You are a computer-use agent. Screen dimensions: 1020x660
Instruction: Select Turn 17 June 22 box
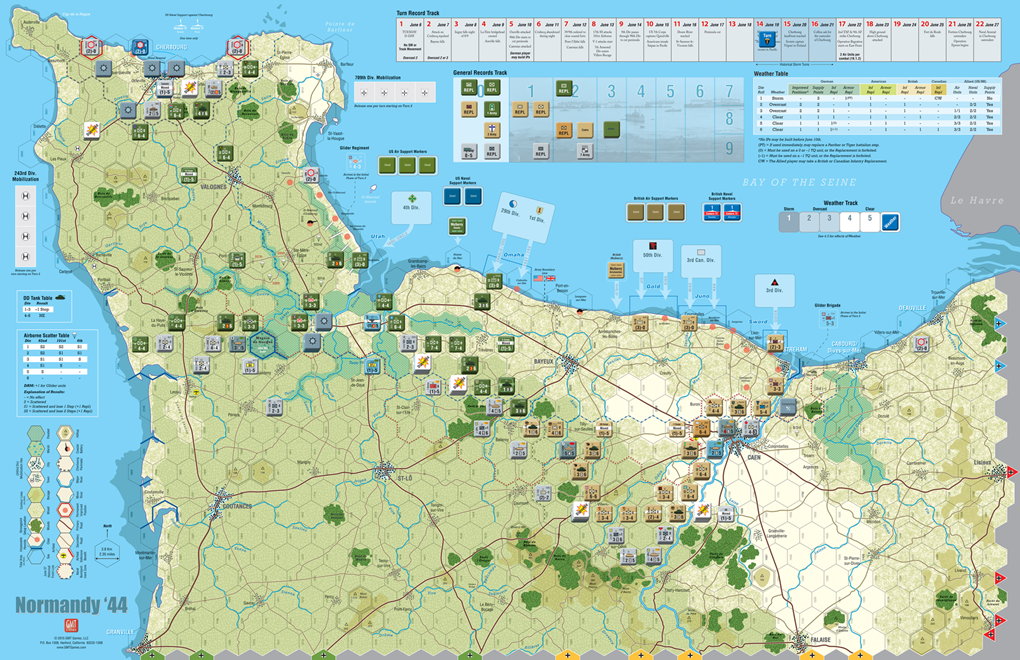pyautogui.click(x=850, y=40)
